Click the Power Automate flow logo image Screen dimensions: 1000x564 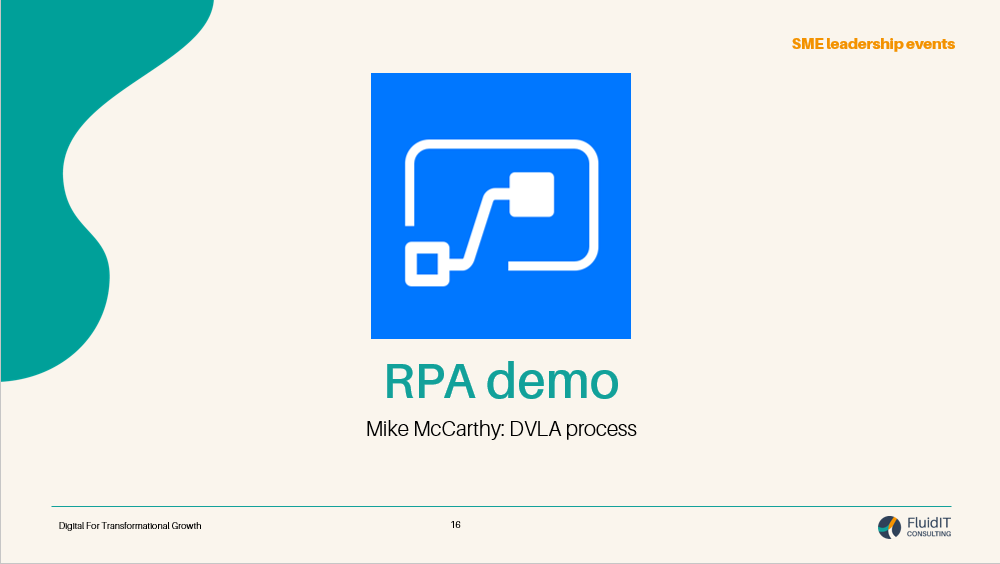501,205
